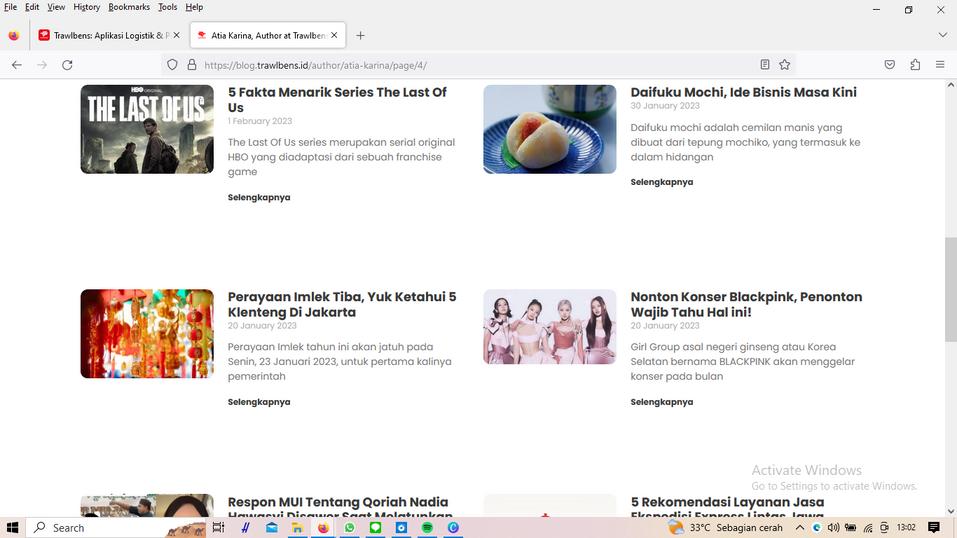The height and width of the screenshot is (538, 957).
Task: Click Selengkapnya under Perayaan Imlek article
Action: 259,402
